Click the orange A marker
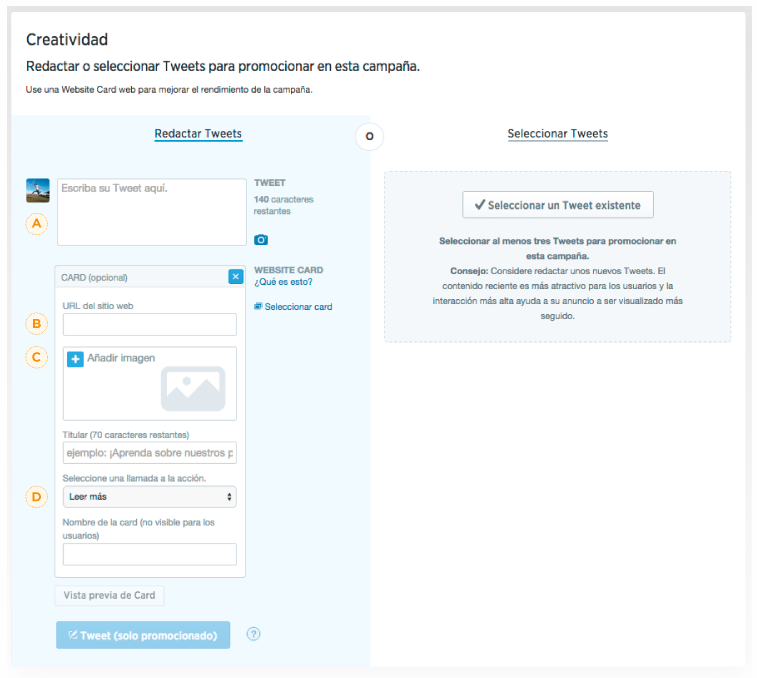 pyautogui.click(x=37, y=224)
